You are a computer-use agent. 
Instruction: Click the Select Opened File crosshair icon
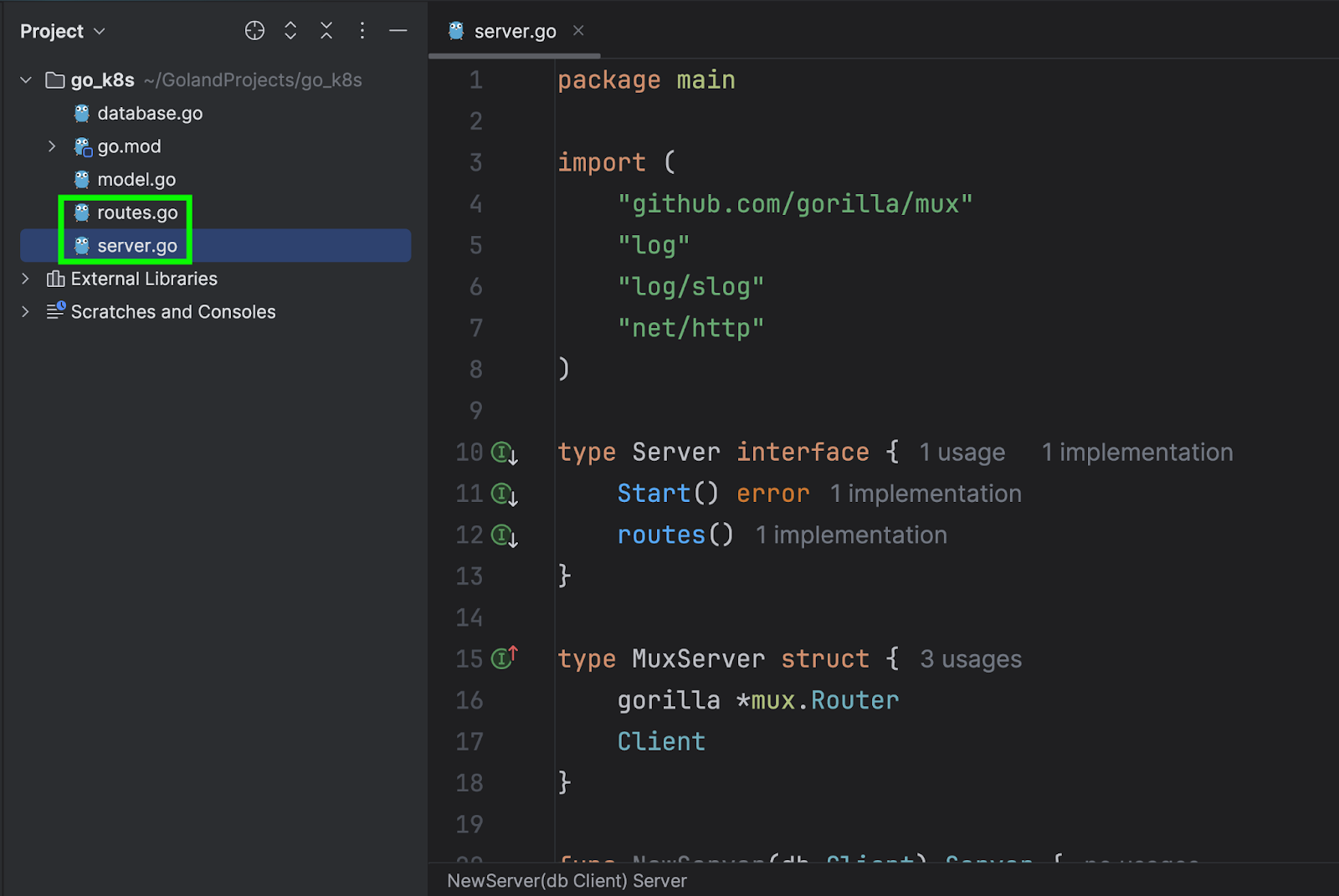click(x=254, y=31)
